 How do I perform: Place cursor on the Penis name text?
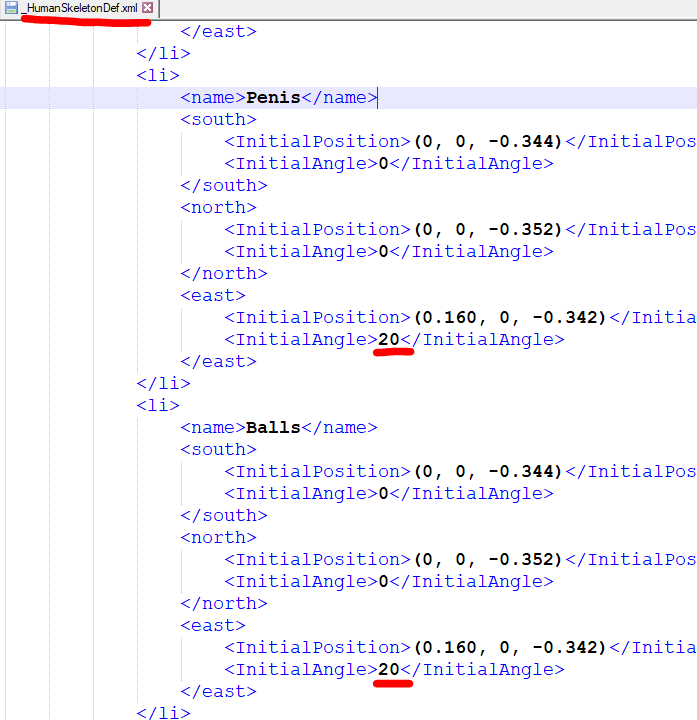click(273, 98)
